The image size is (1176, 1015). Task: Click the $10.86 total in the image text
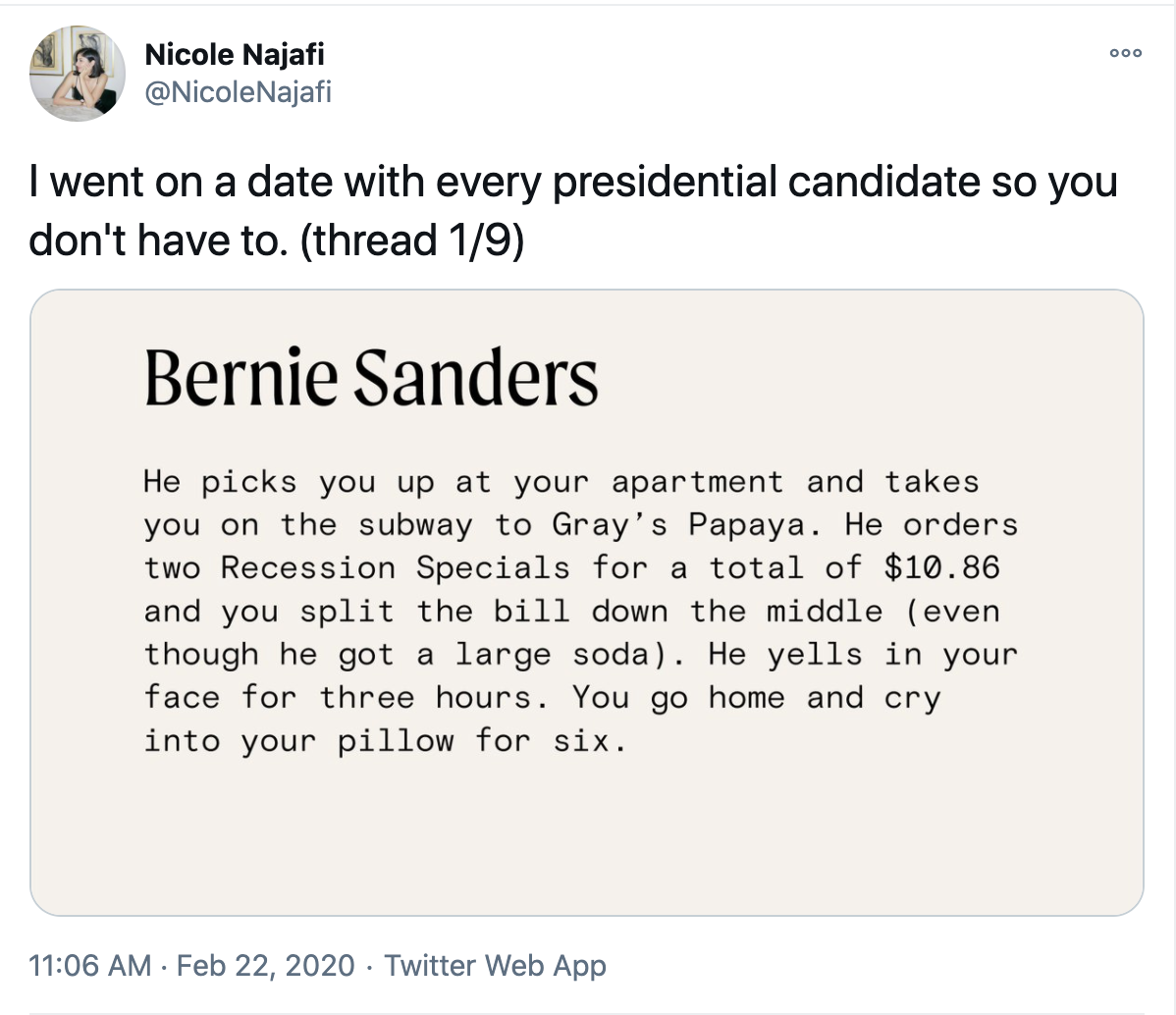(x=941, y=568)
